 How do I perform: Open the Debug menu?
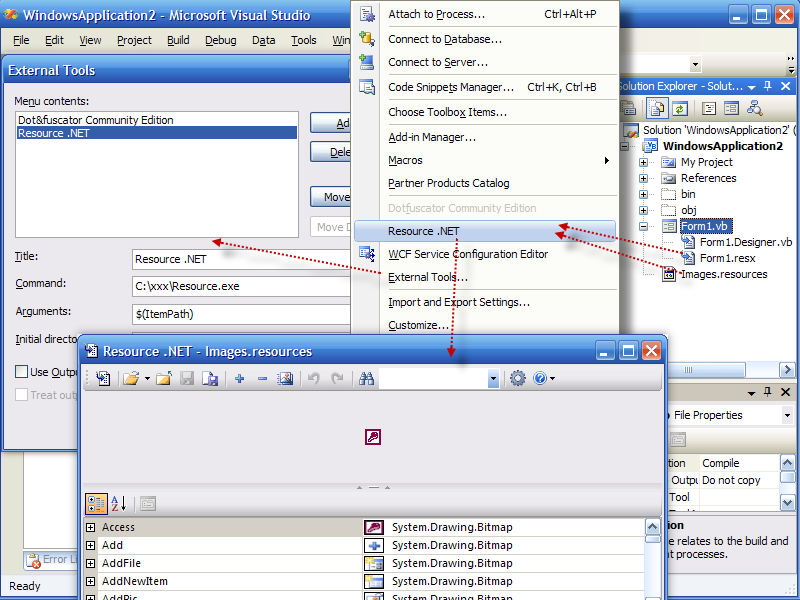point(220,40)
